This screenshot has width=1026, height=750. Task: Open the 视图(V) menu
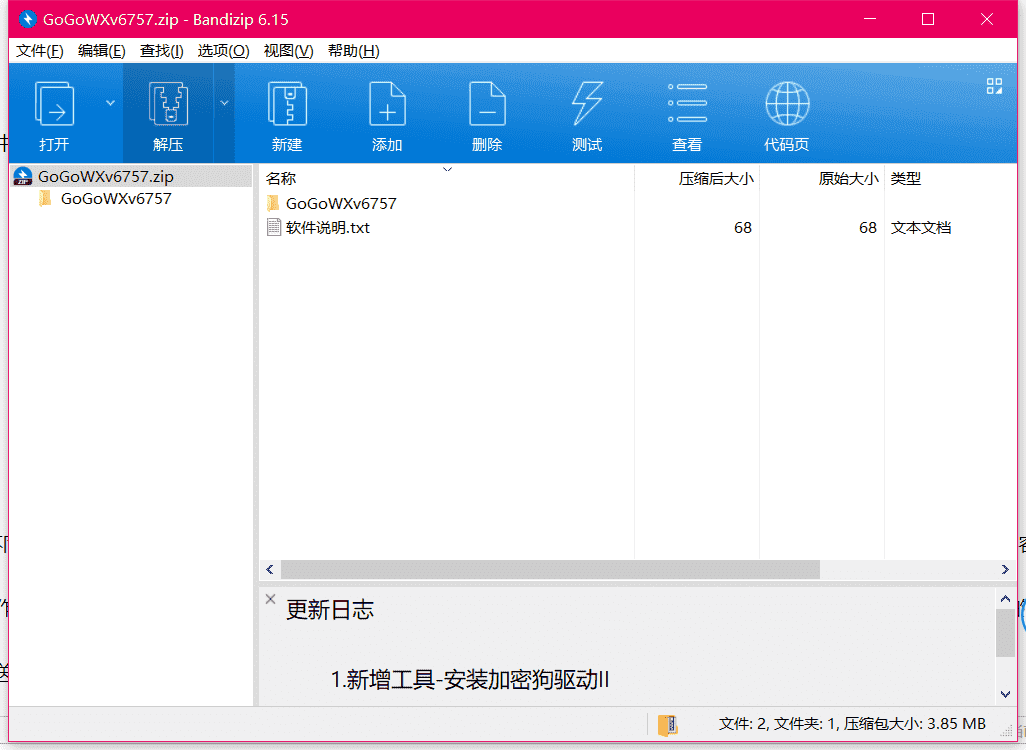pos(288,51)
